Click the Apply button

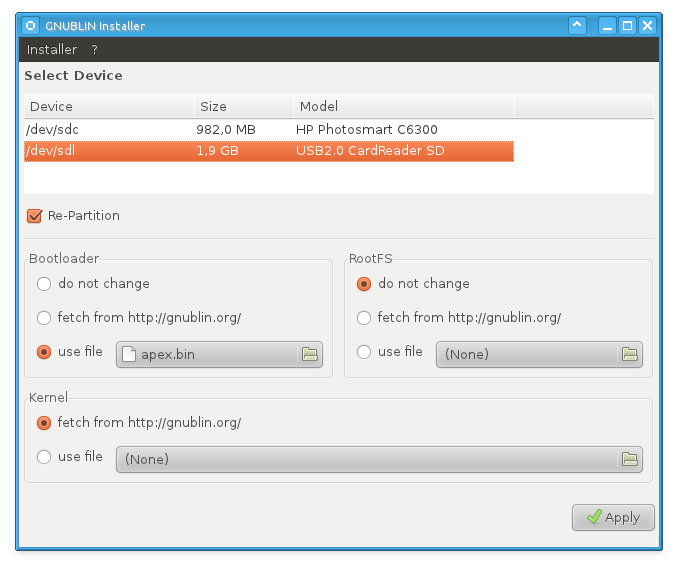(x=613, y=517)
